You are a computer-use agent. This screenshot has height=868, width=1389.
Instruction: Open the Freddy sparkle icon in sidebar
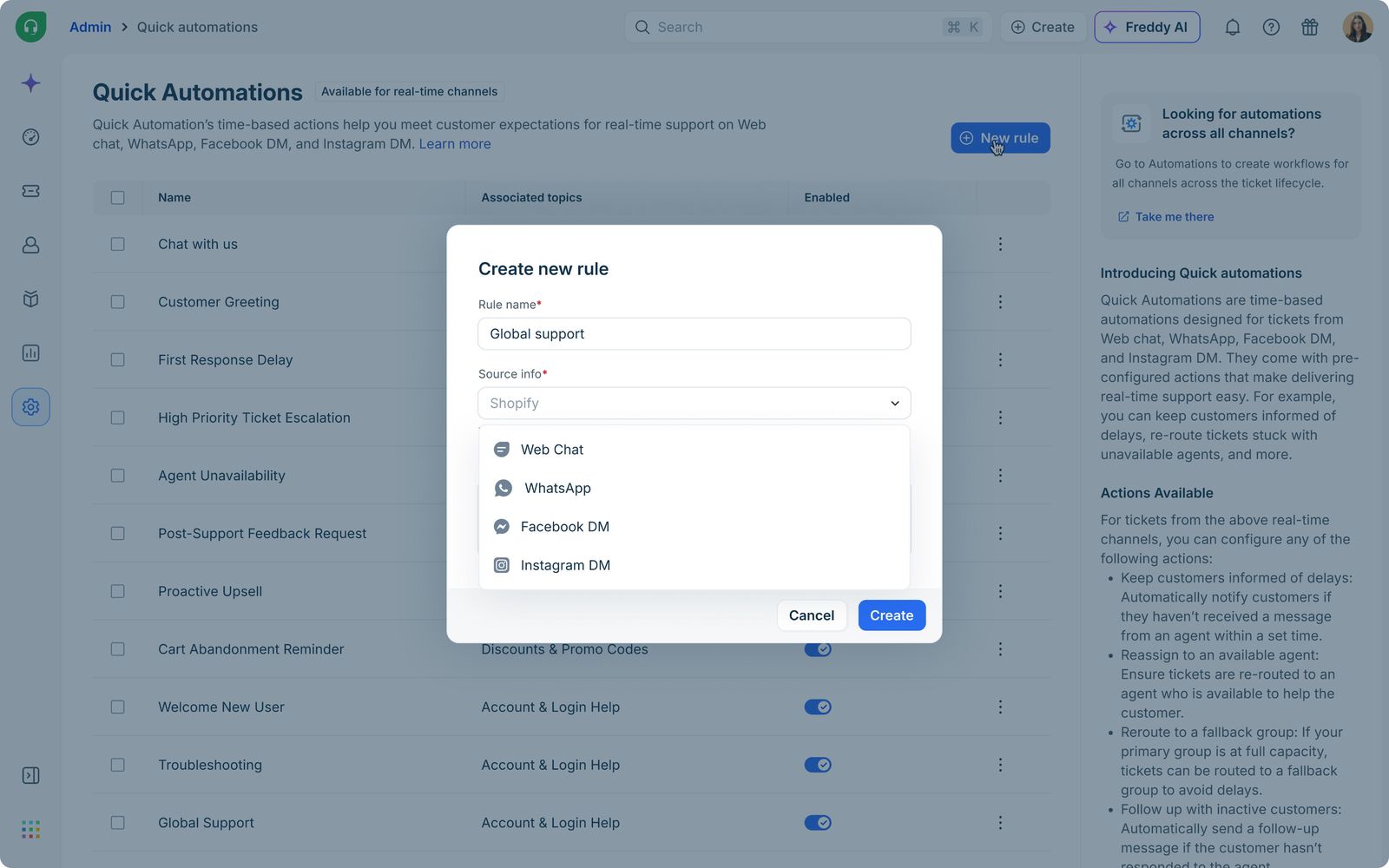[31, 83]
